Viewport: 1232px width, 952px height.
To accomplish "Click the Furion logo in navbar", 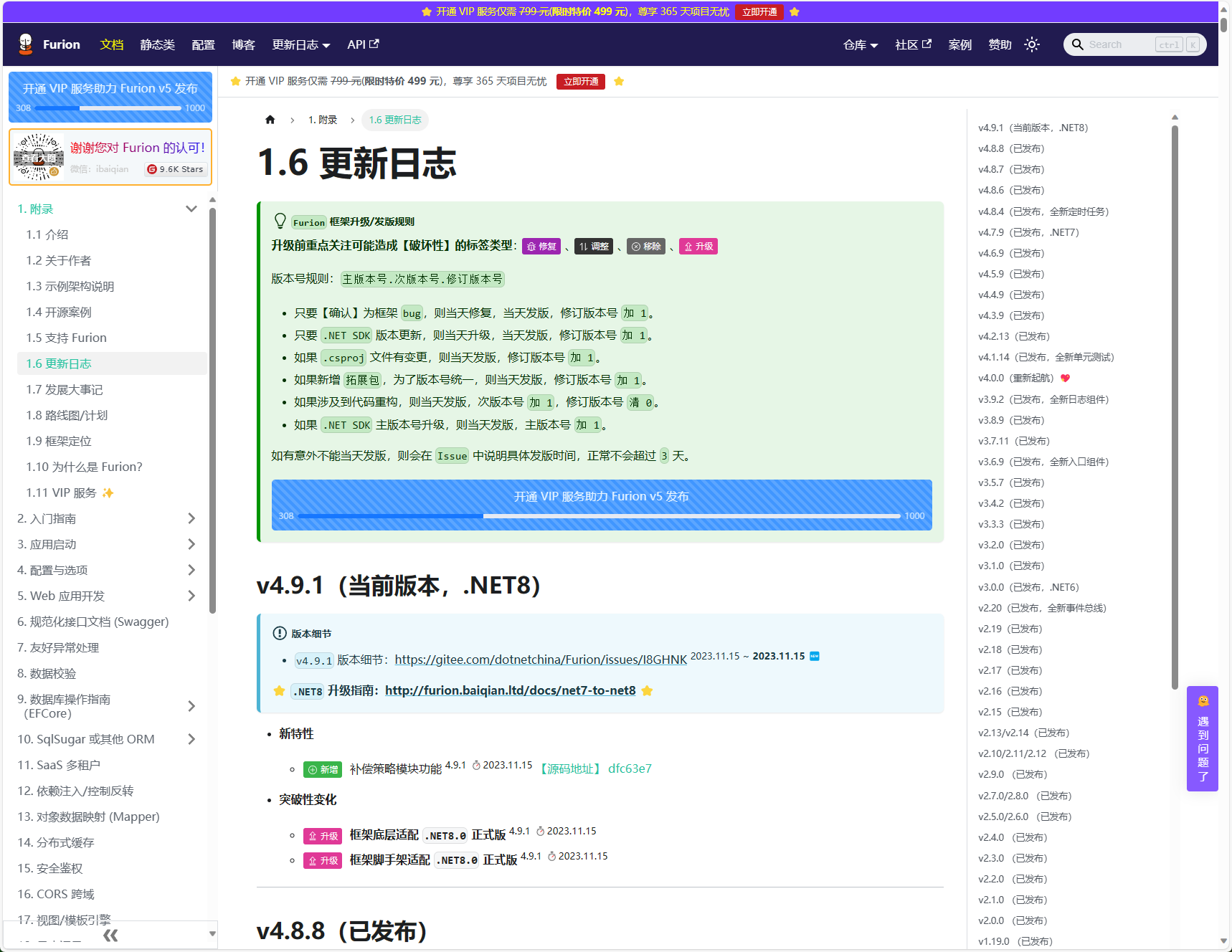I will [x=26, y=44].
